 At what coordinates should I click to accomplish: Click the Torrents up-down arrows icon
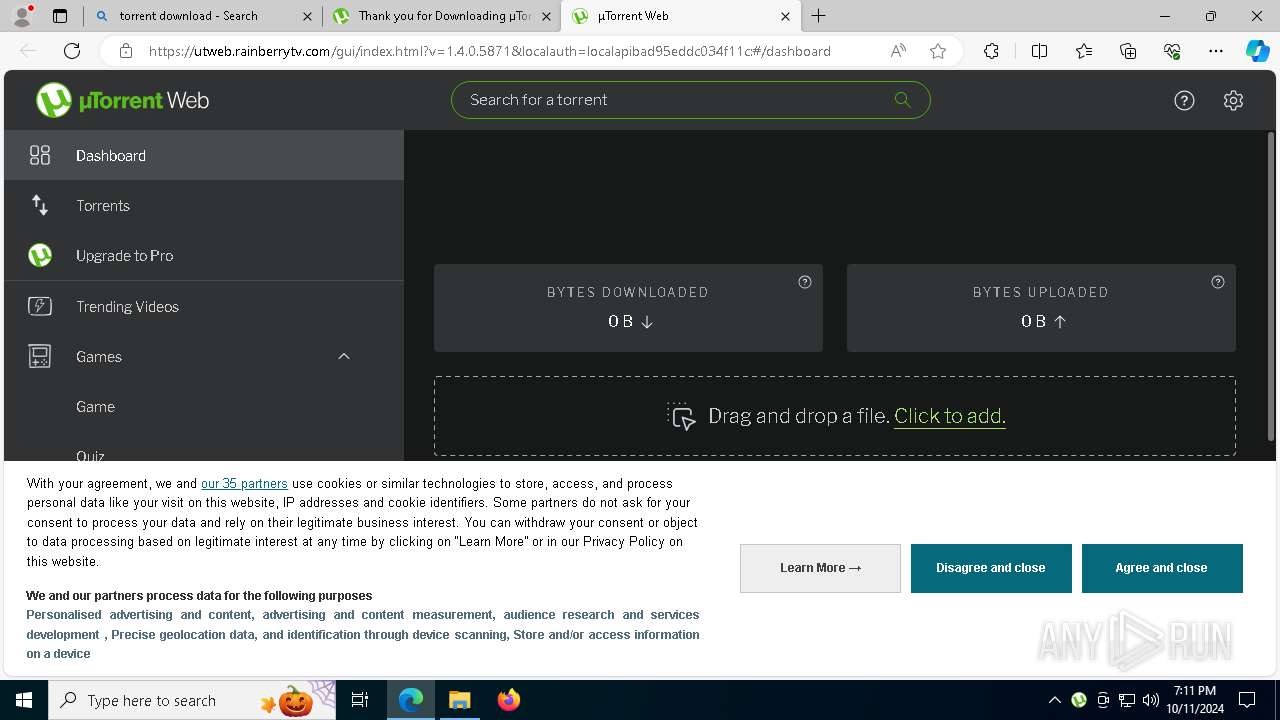click(40, 205)
